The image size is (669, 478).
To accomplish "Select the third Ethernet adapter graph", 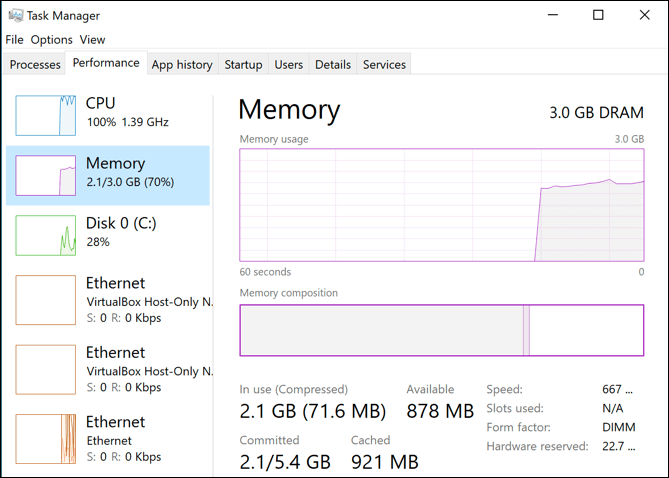I will 46,438.
